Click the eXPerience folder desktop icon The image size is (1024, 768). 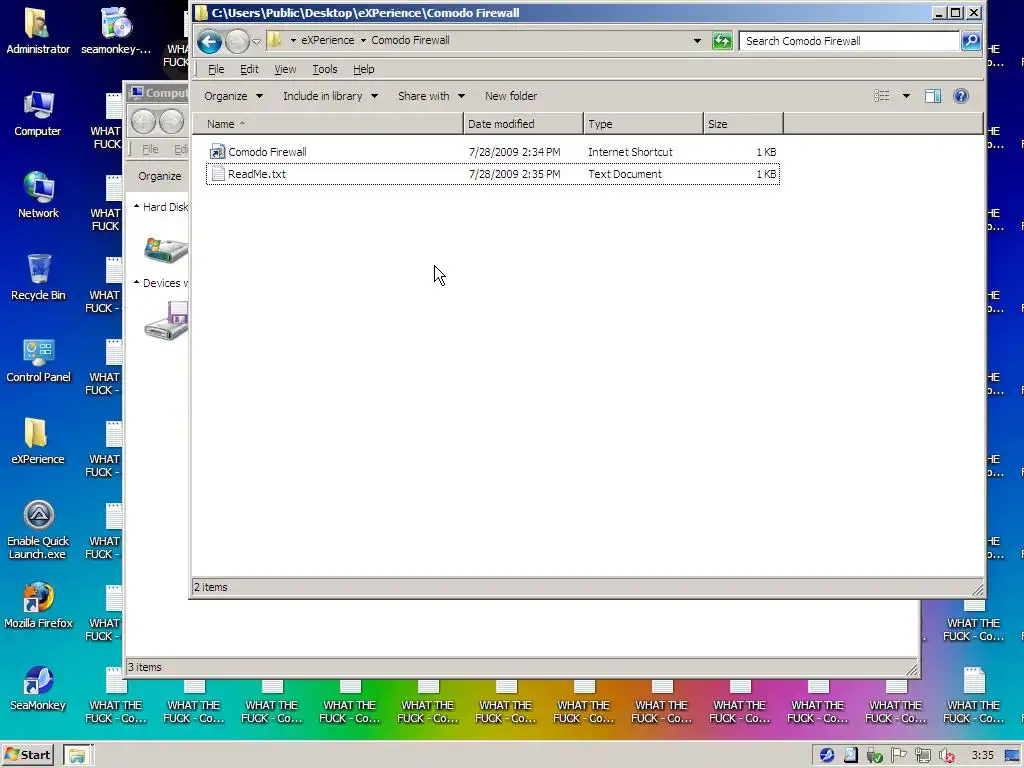coord(38,441)
